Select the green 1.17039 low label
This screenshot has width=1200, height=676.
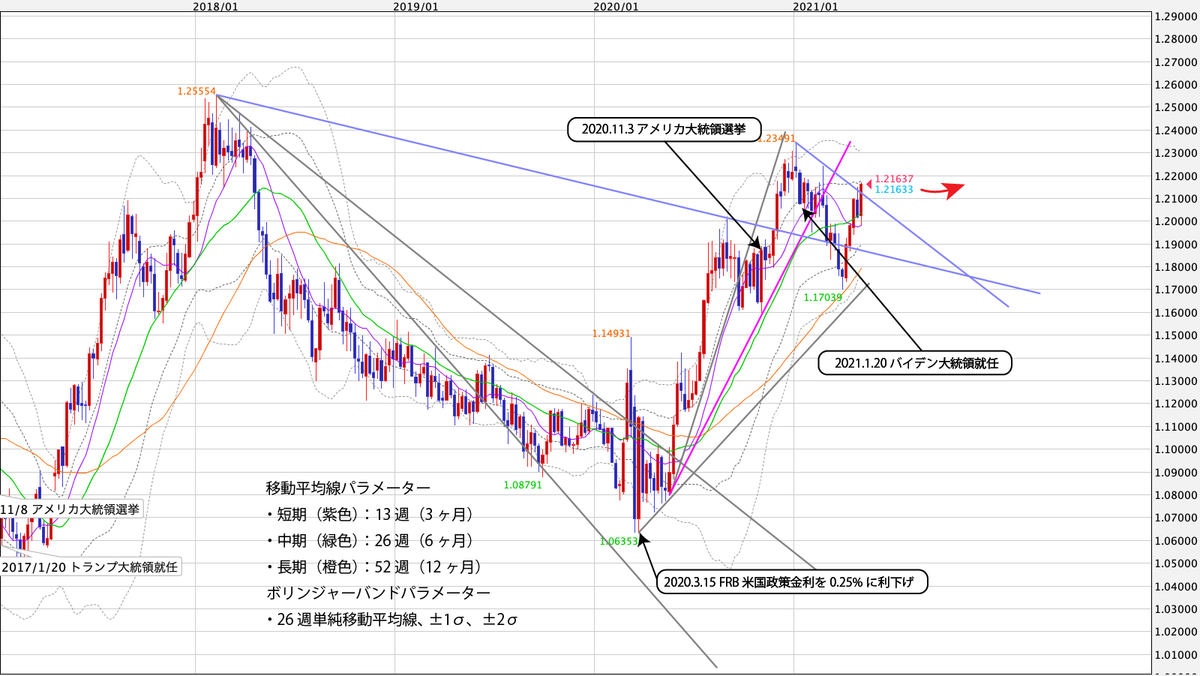(824, 297)
